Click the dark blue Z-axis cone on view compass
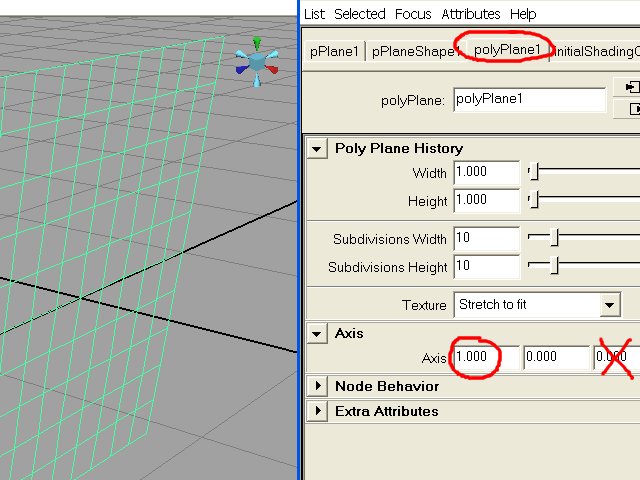 click(x=241, y=70)
